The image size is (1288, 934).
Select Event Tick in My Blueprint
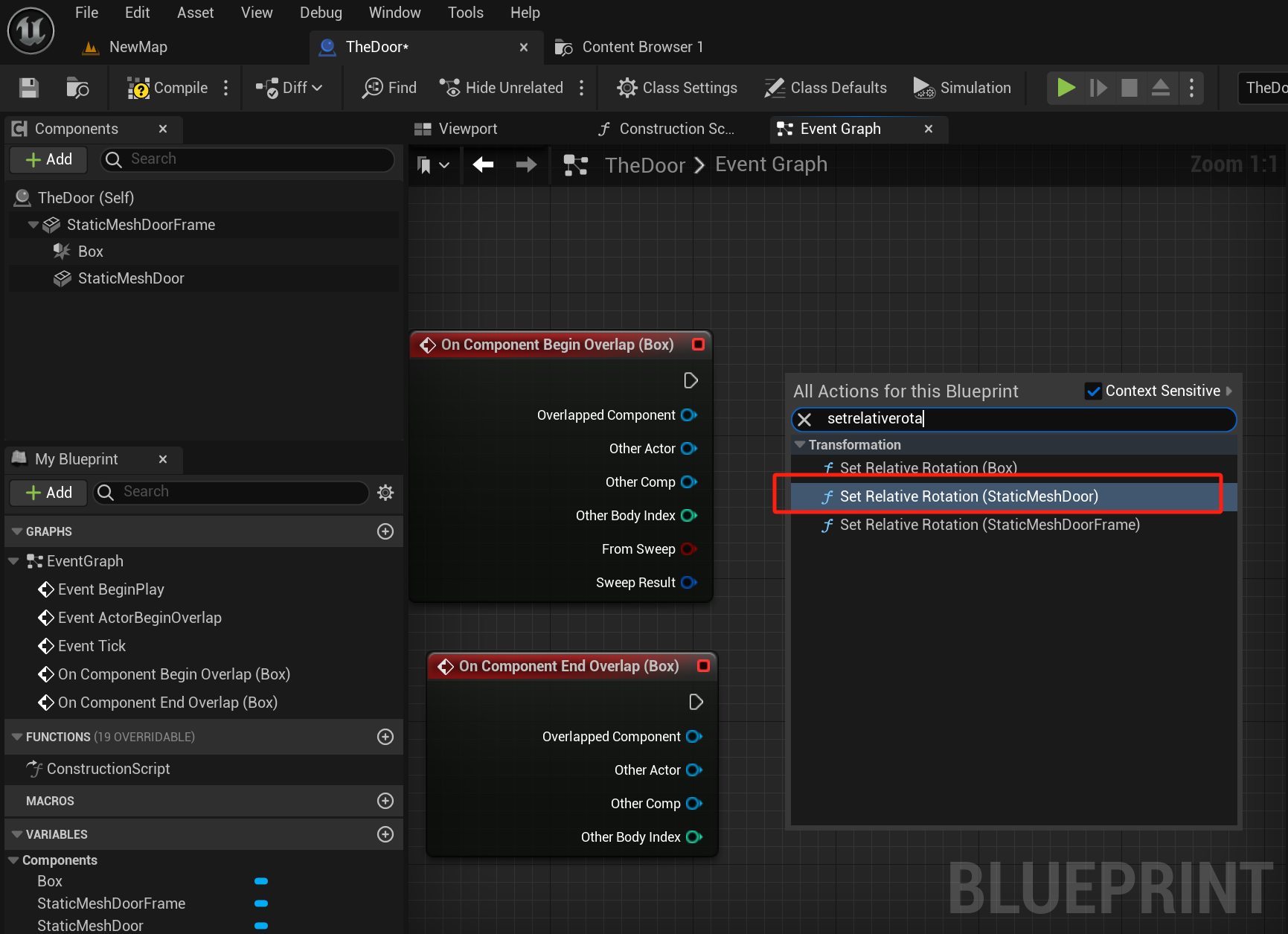(x=92, y=646)
